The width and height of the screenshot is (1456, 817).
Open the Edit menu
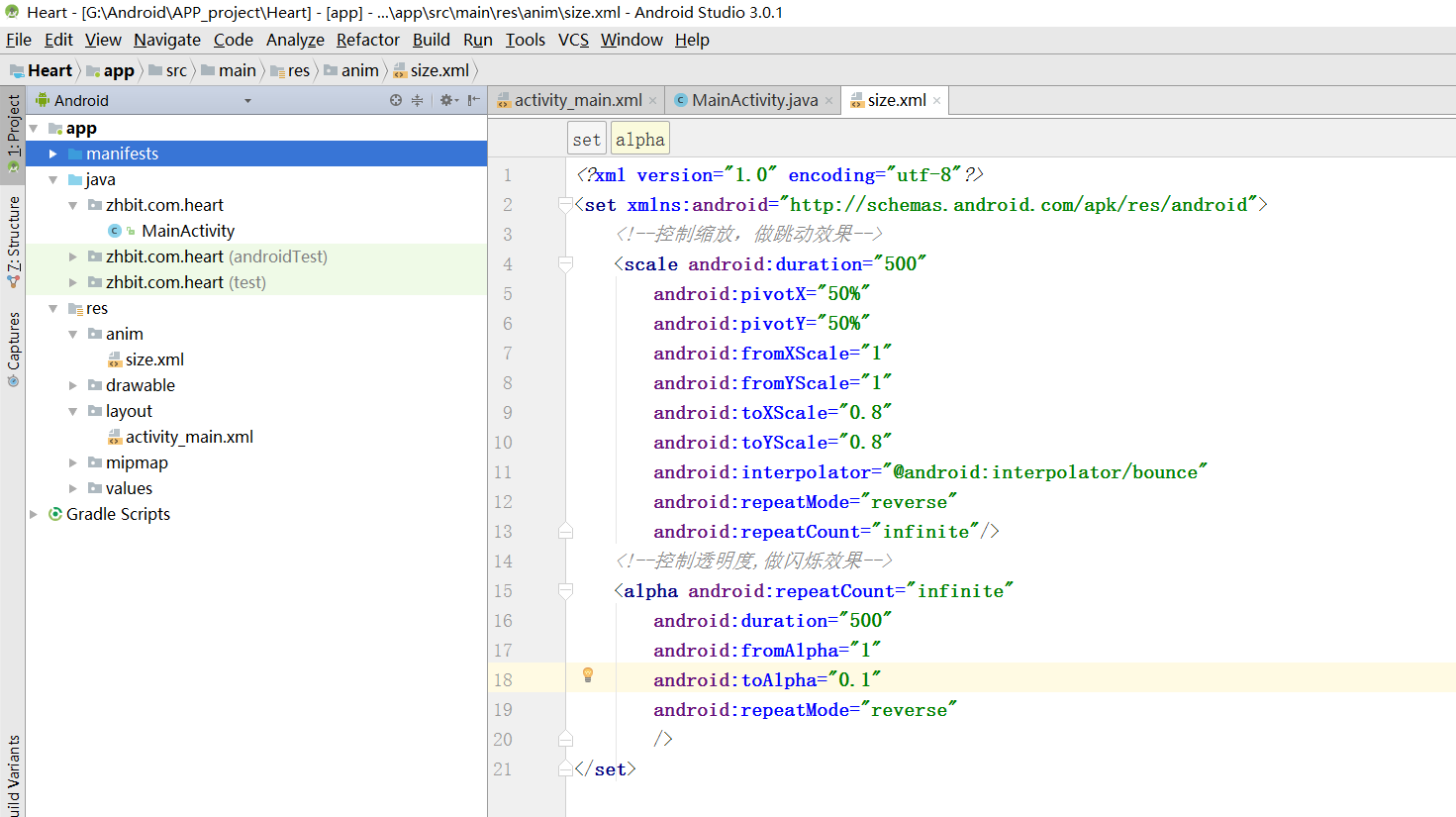58,40
